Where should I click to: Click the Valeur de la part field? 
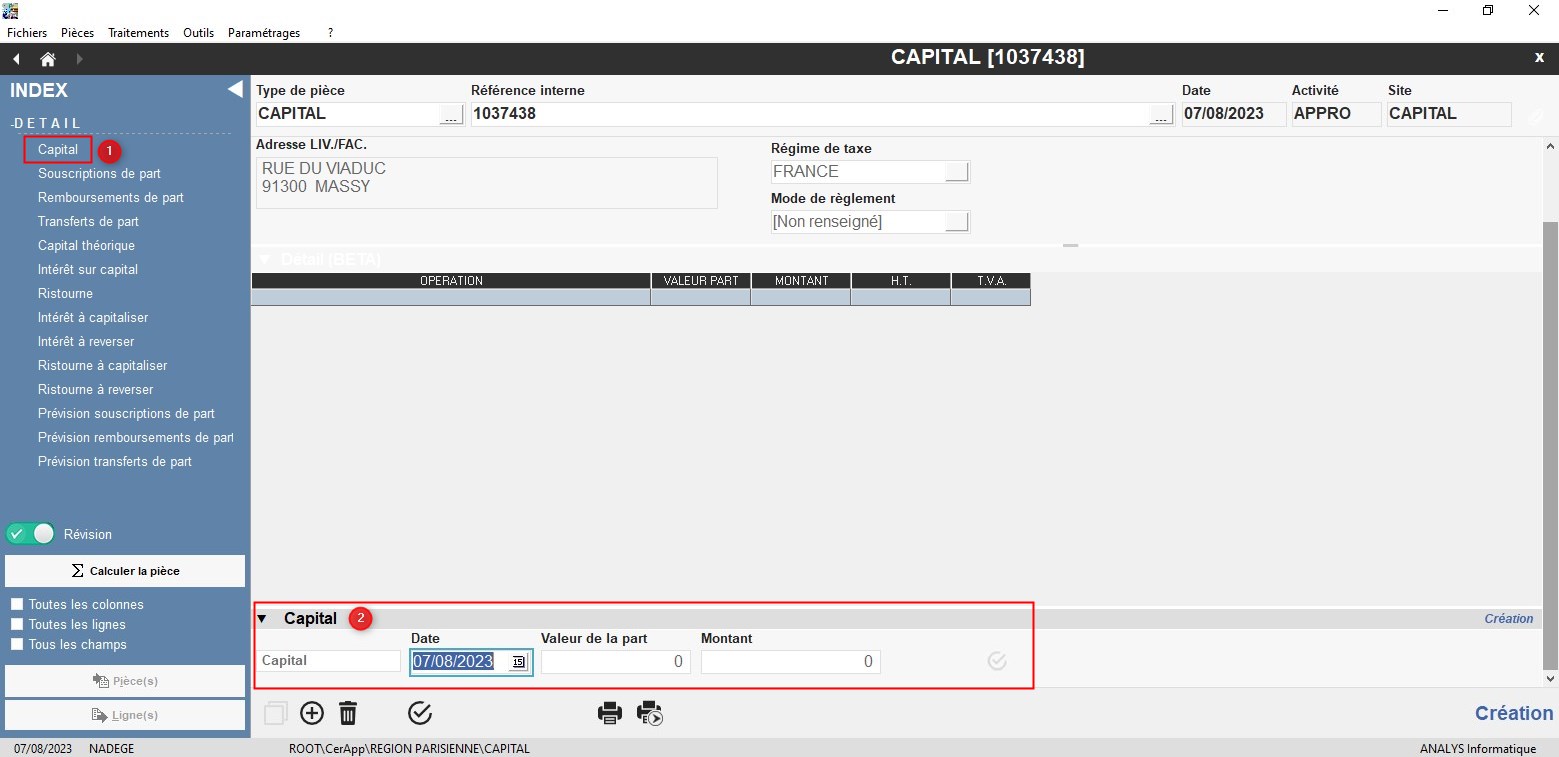coord(615,662)
